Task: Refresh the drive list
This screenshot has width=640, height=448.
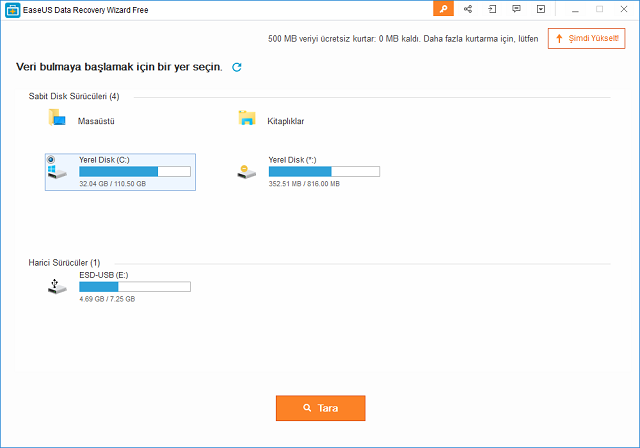Action: [x=237, y=67]
